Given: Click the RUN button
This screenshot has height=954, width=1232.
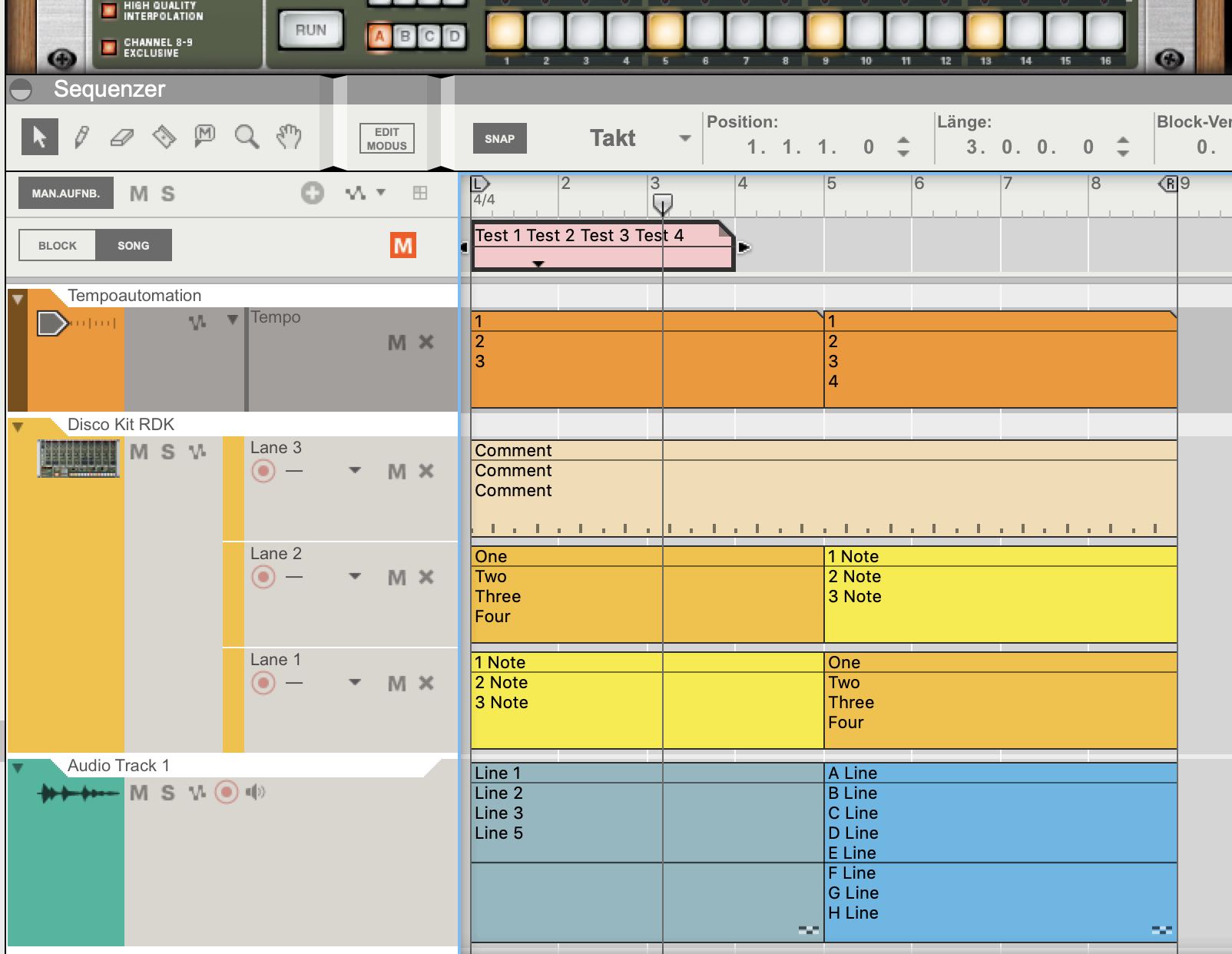Looking at the screenshot, I should pos(310,31).
